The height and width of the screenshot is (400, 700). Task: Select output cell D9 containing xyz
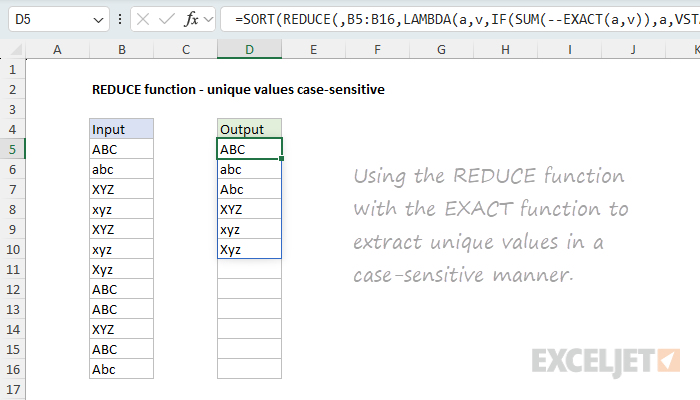(250, 229)
